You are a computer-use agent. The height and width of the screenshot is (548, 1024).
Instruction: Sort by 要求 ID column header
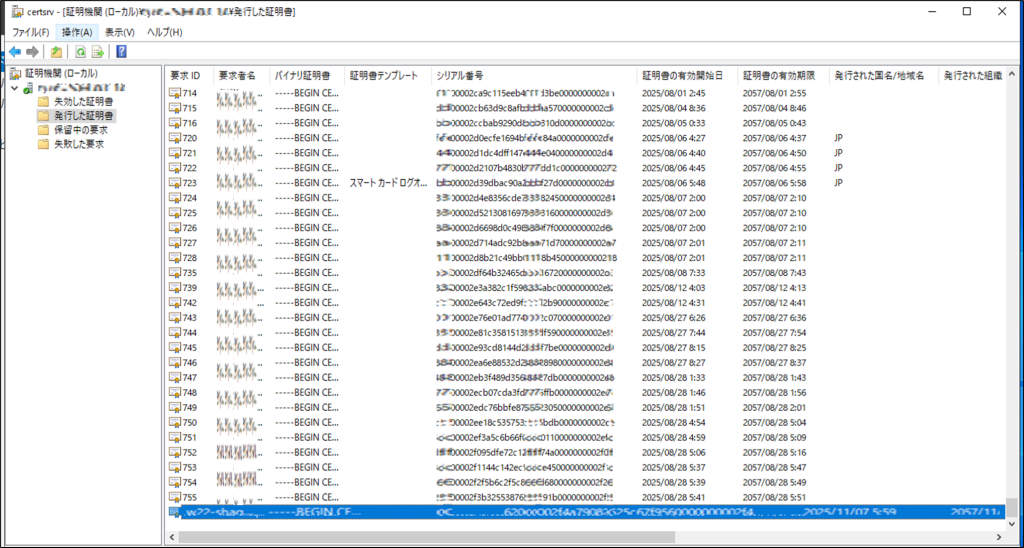tap(186, 76)
